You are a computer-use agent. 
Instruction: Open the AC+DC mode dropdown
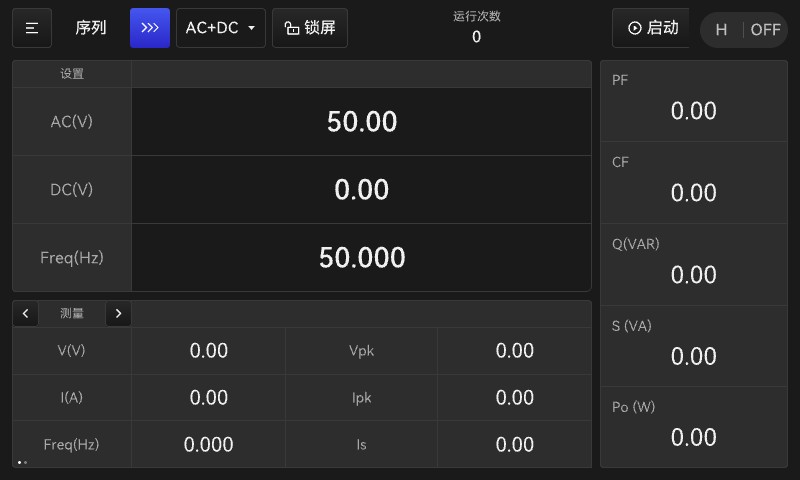pos(220,28)
